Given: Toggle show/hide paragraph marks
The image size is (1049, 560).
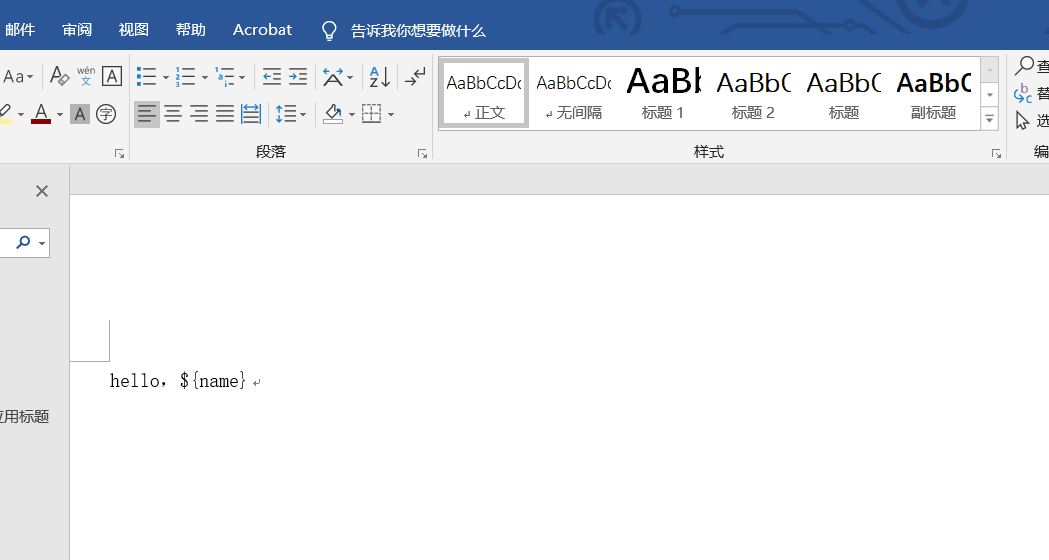Looking at the screenshot, I should (415, 77).
